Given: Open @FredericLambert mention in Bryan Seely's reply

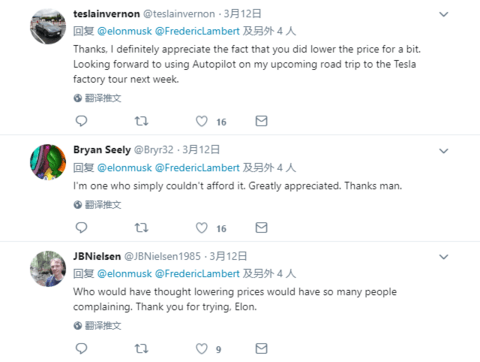Looking at the screenshot, I should click(x=197, y=167).
